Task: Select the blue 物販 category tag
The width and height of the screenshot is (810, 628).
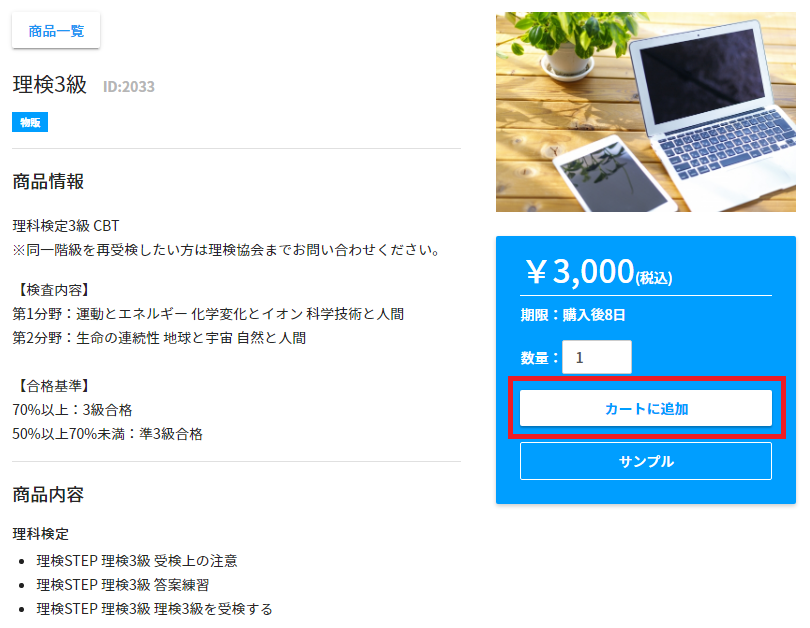Action: [30, 122]
